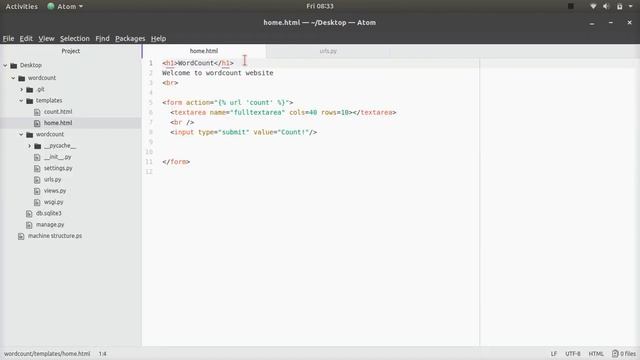This screenshot has height=360, width=640.
Task: Expand the .git folder chevron
Action: pos(22,89)
